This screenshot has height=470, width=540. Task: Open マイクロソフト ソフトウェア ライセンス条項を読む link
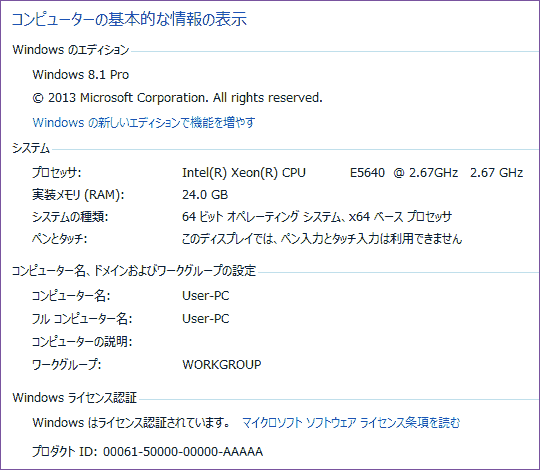[351, 422]
